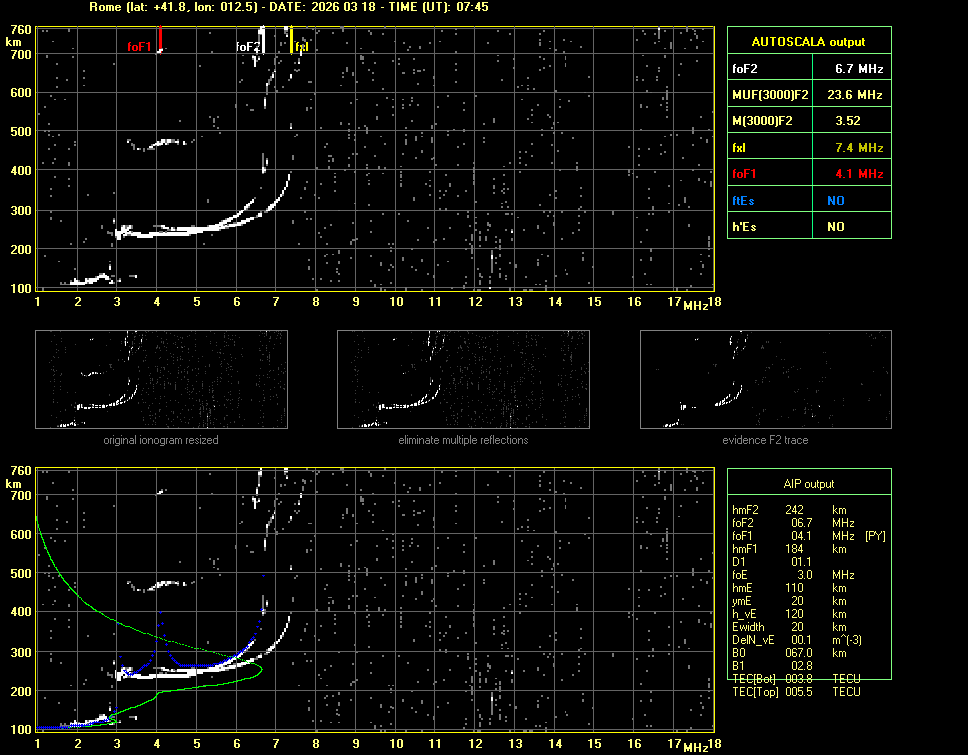Click the white foF2 marker on top ionogram
Image resolution: width=968 pixels, height=755 pixels.
[x=261, y=42]
